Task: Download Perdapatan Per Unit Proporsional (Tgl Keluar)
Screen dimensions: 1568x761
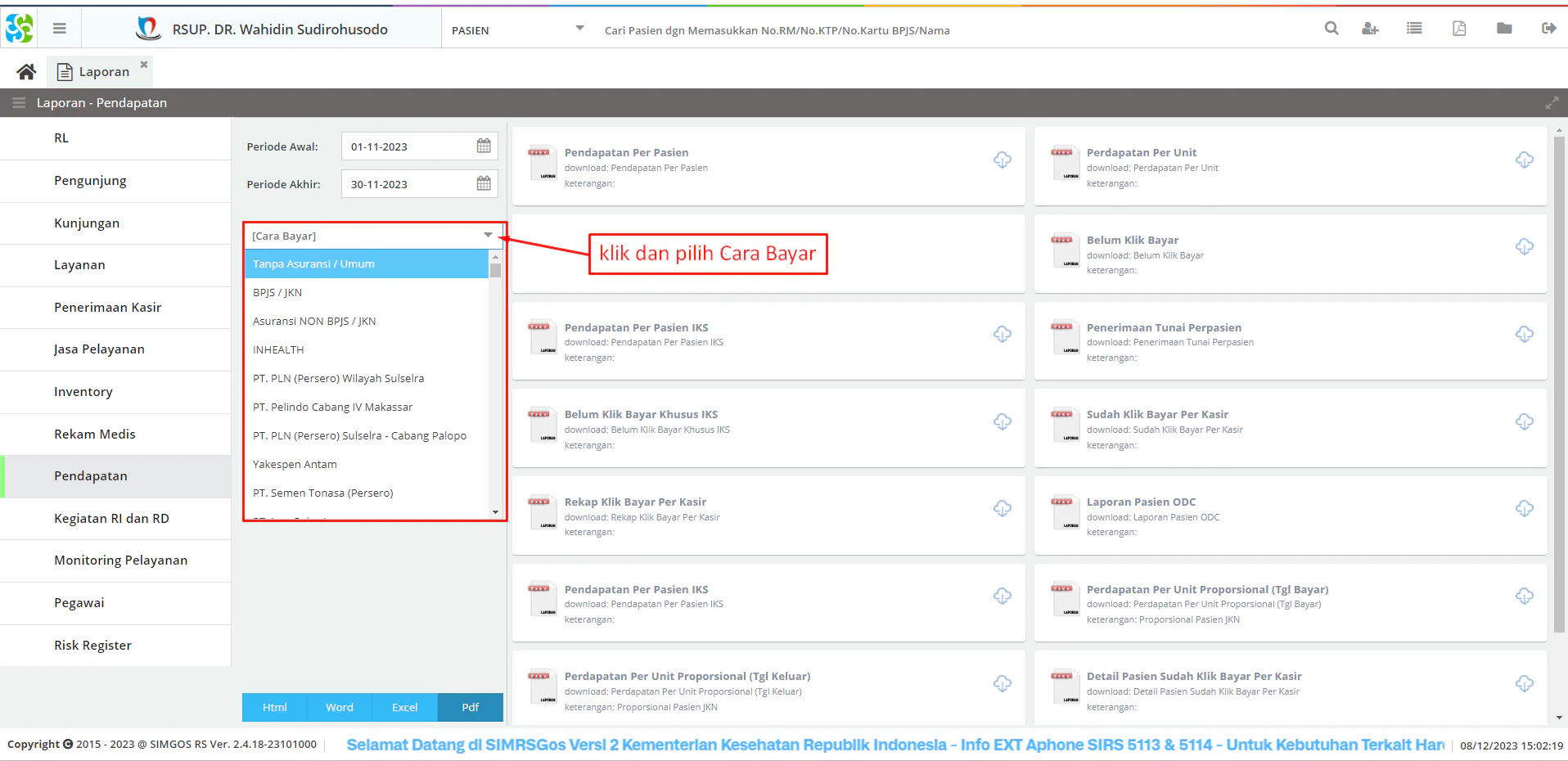Action: [1003, 683]
